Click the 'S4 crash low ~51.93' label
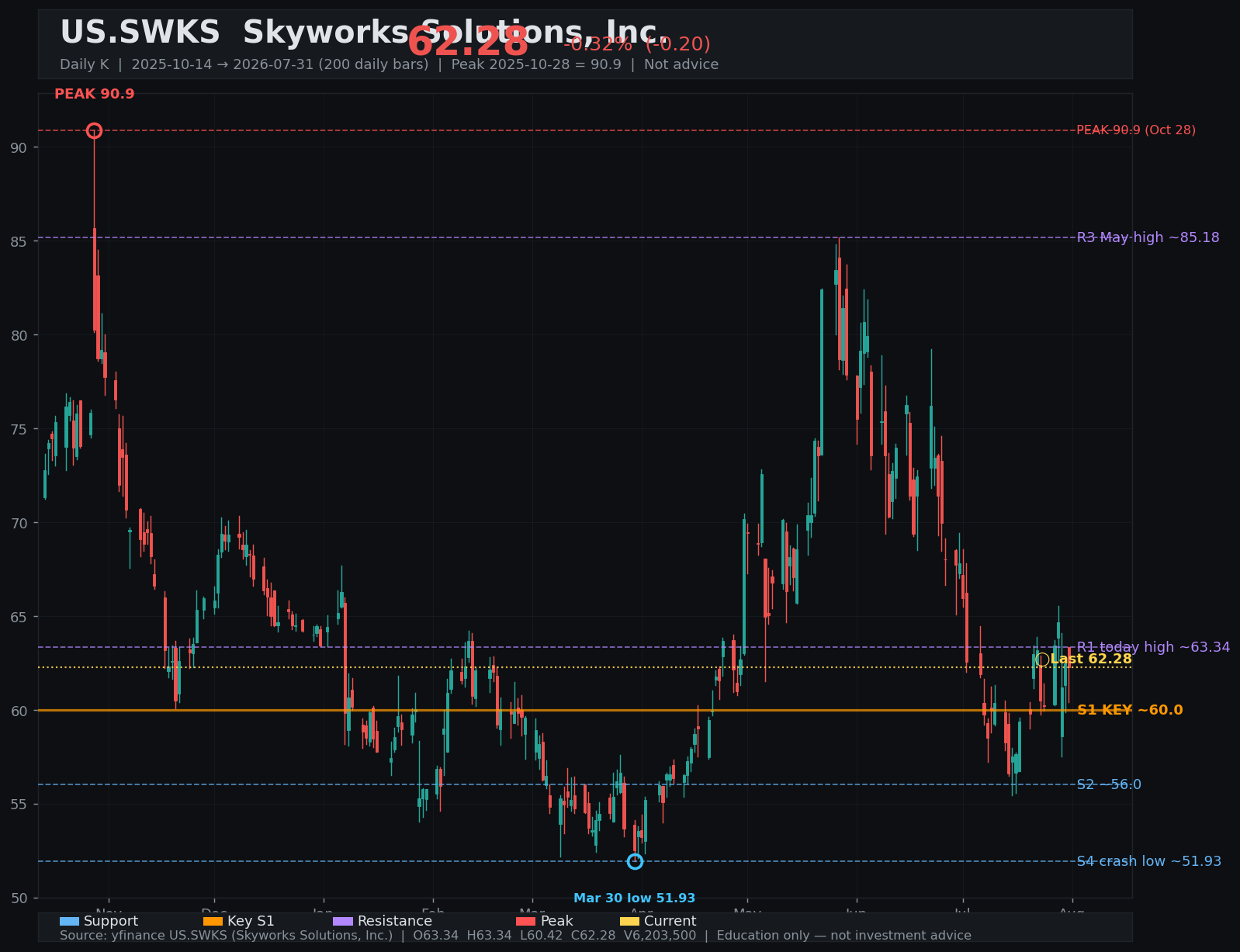This screenshot has width=1240, height=952. point(1149,861)
